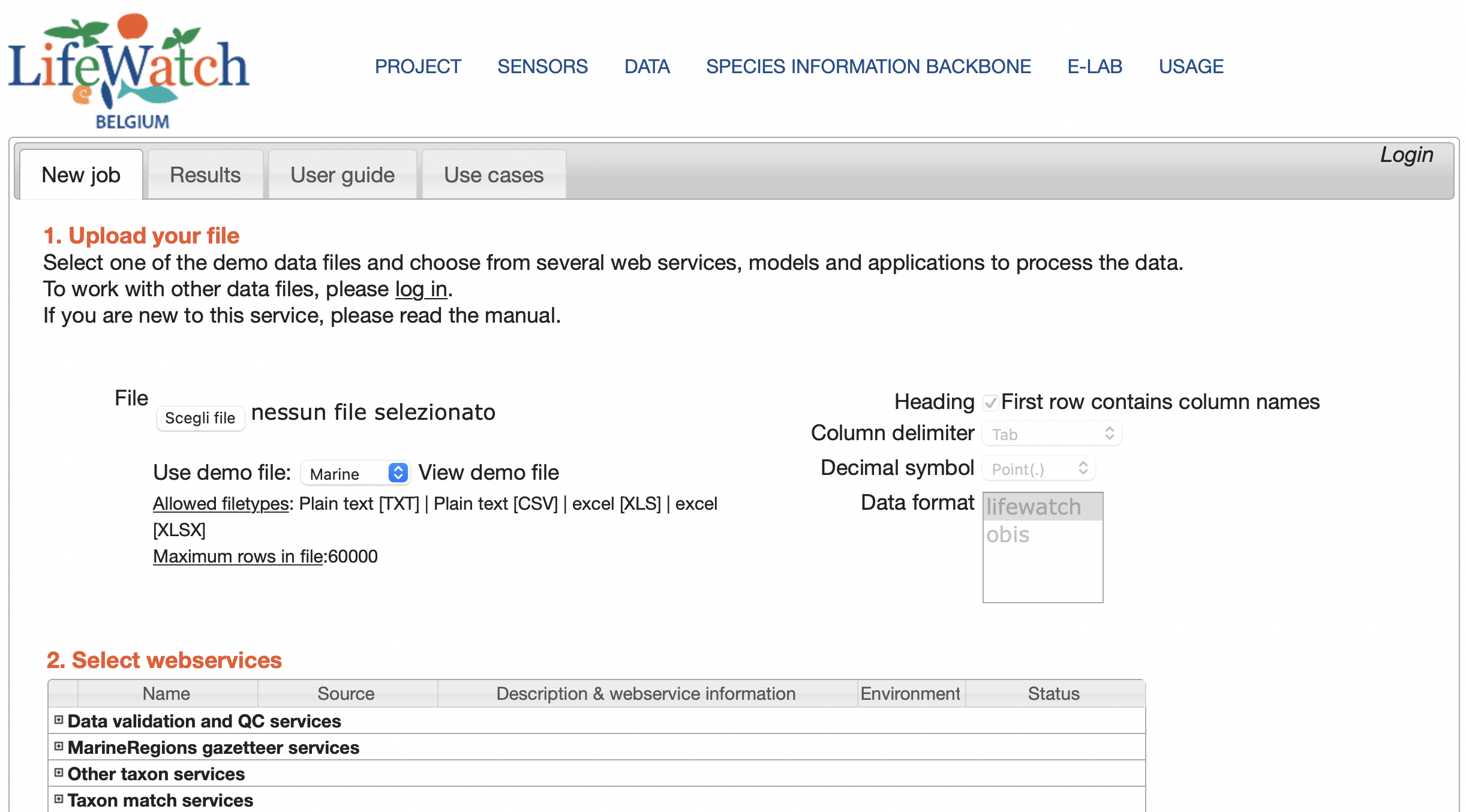Open the User guide tab

tap(343, 175)
